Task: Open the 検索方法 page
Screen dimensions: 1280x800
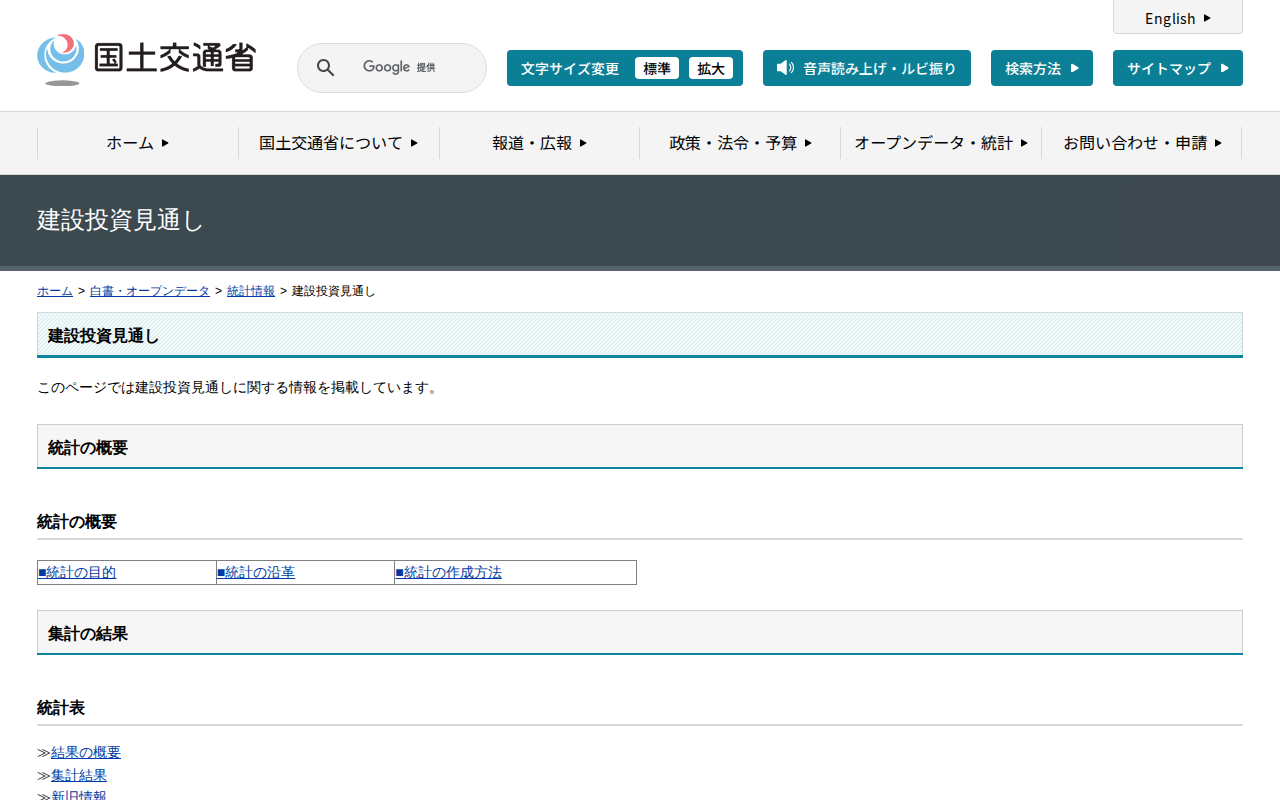Action: [x=1041, y=68]
